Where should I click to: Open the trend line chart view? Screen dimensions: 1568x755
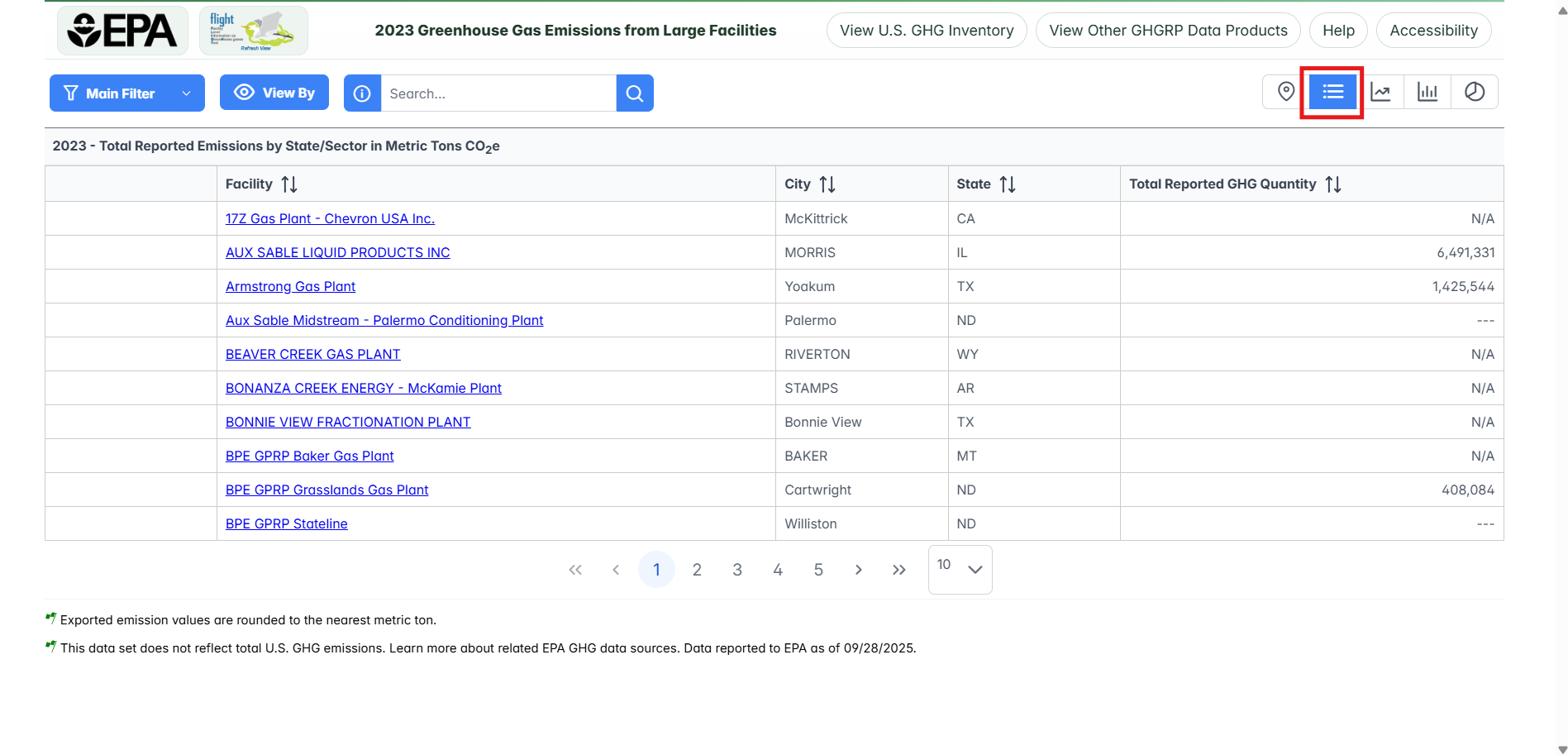pyautogui.click(x=1380, y=92)
